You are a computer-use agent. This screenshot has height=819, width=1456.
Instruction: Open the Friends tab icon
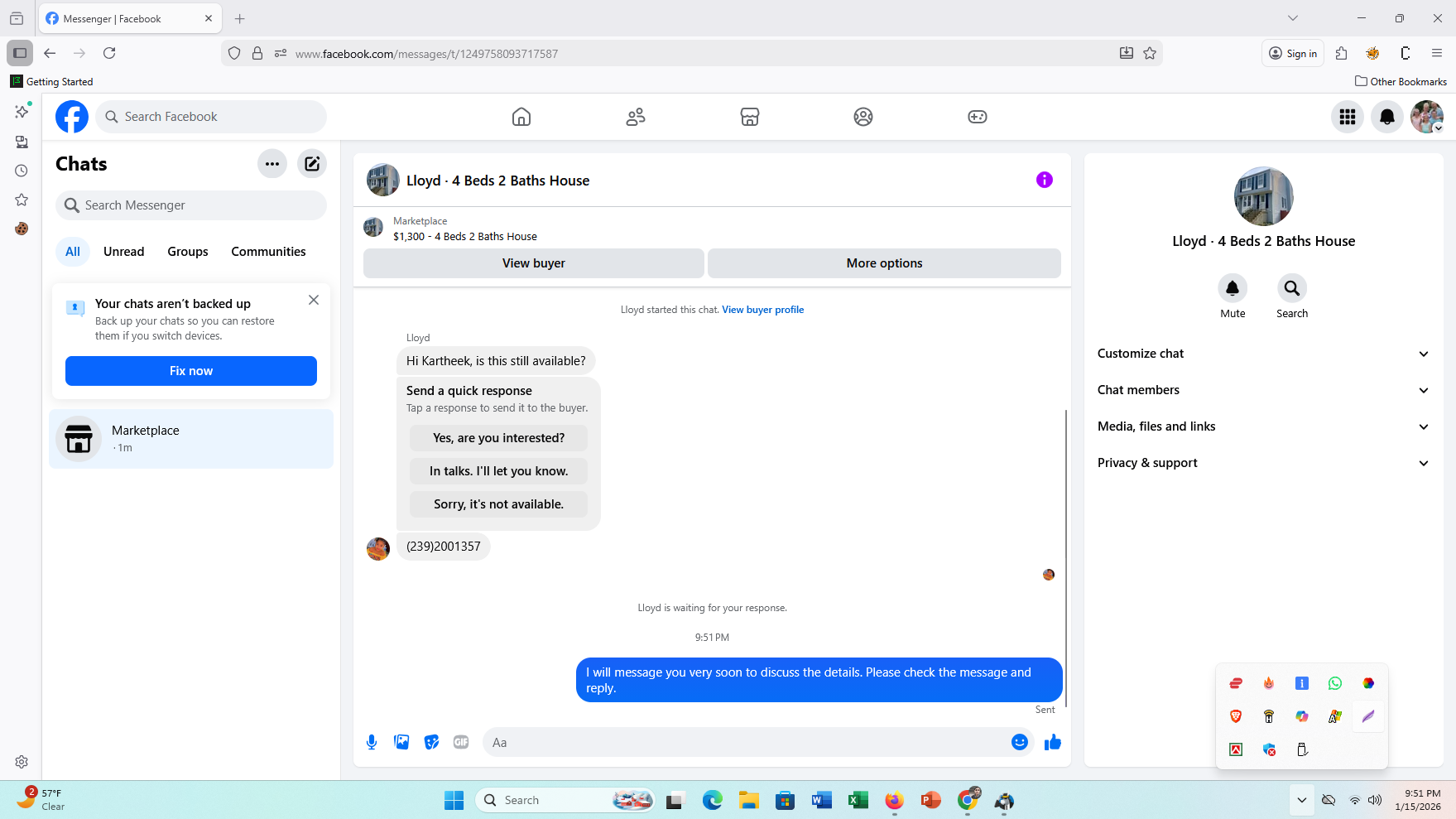coord(636,117)
